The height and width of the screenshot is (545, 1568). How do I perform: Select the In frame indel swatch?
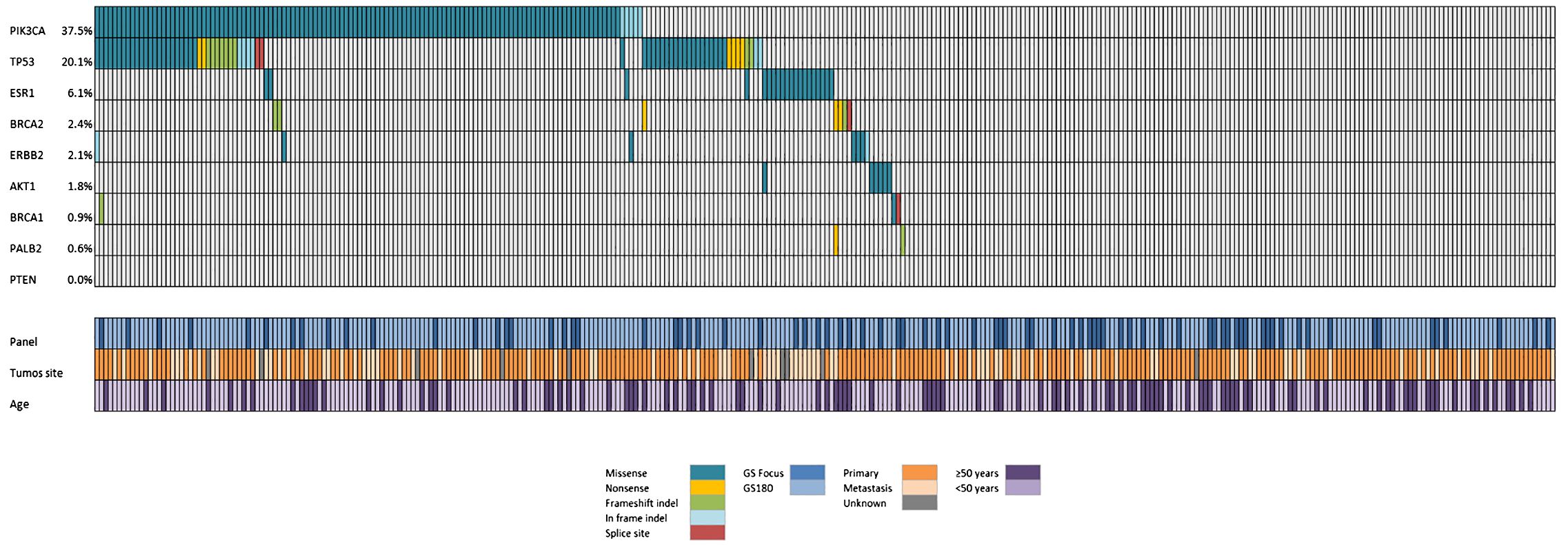[707, 518]
